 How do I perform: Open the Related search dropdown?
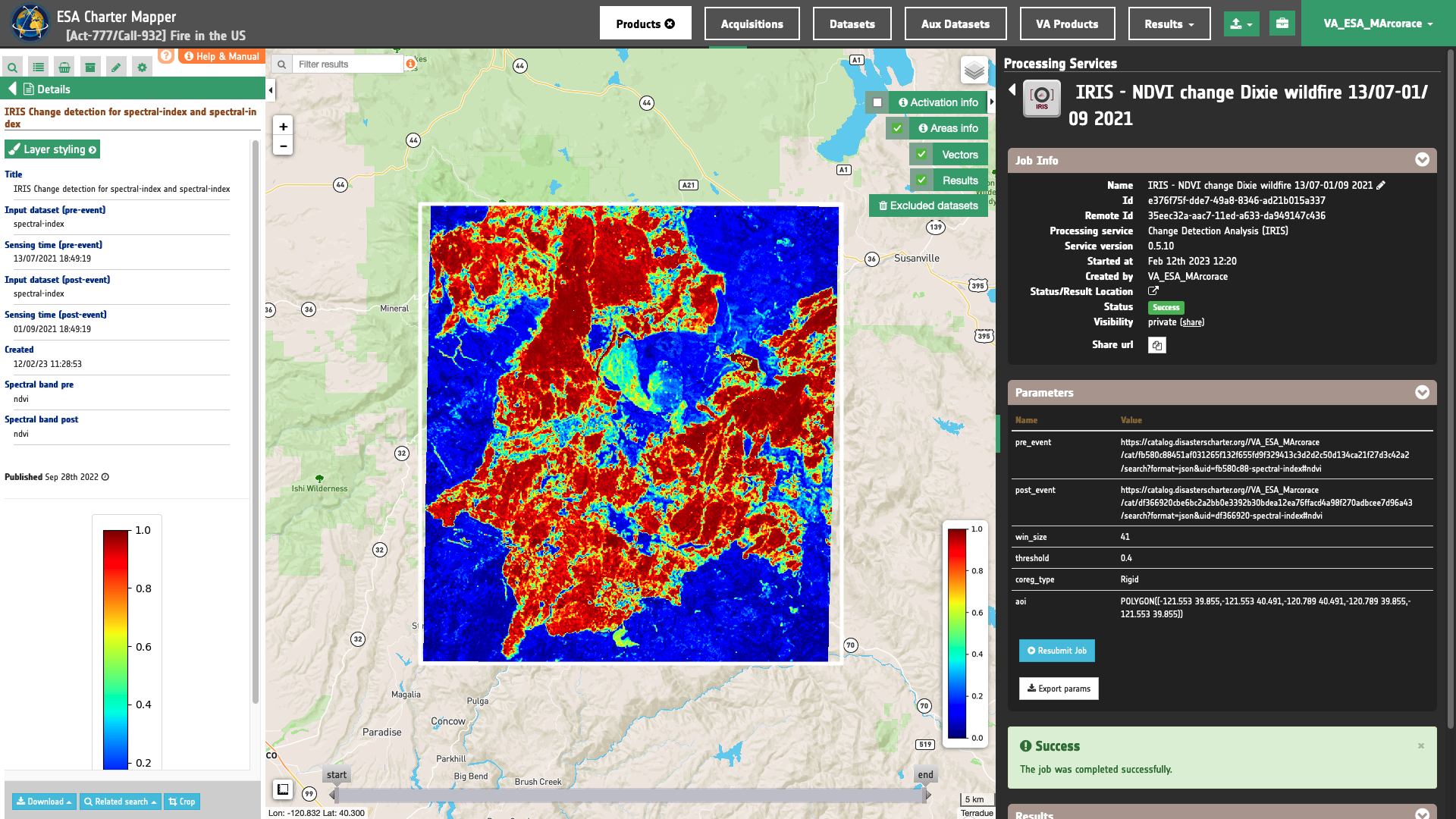point(121,802)
